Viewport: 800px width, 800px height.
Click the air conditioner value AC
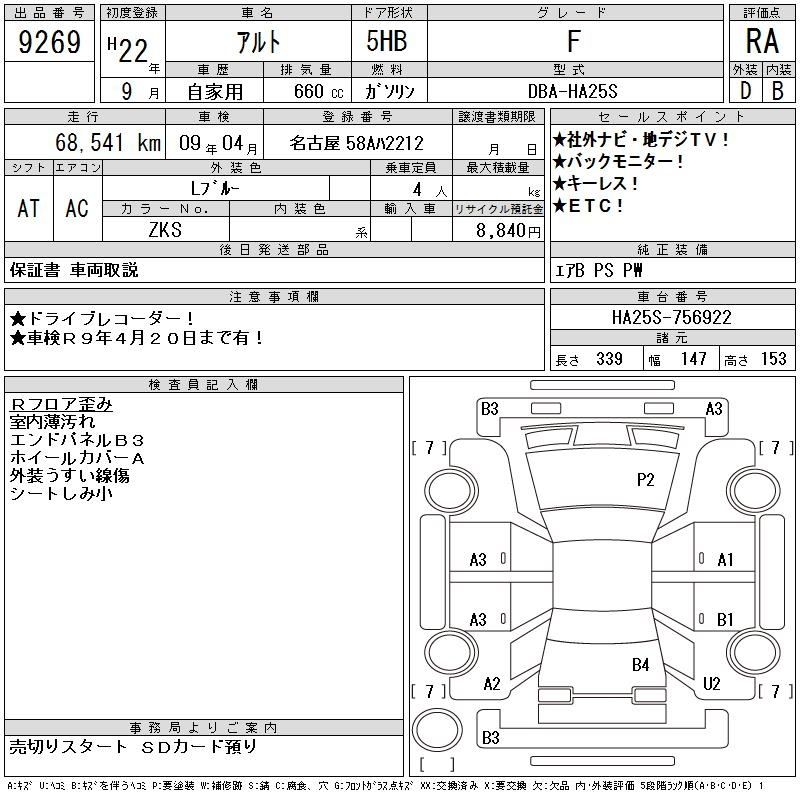point(77,208)
